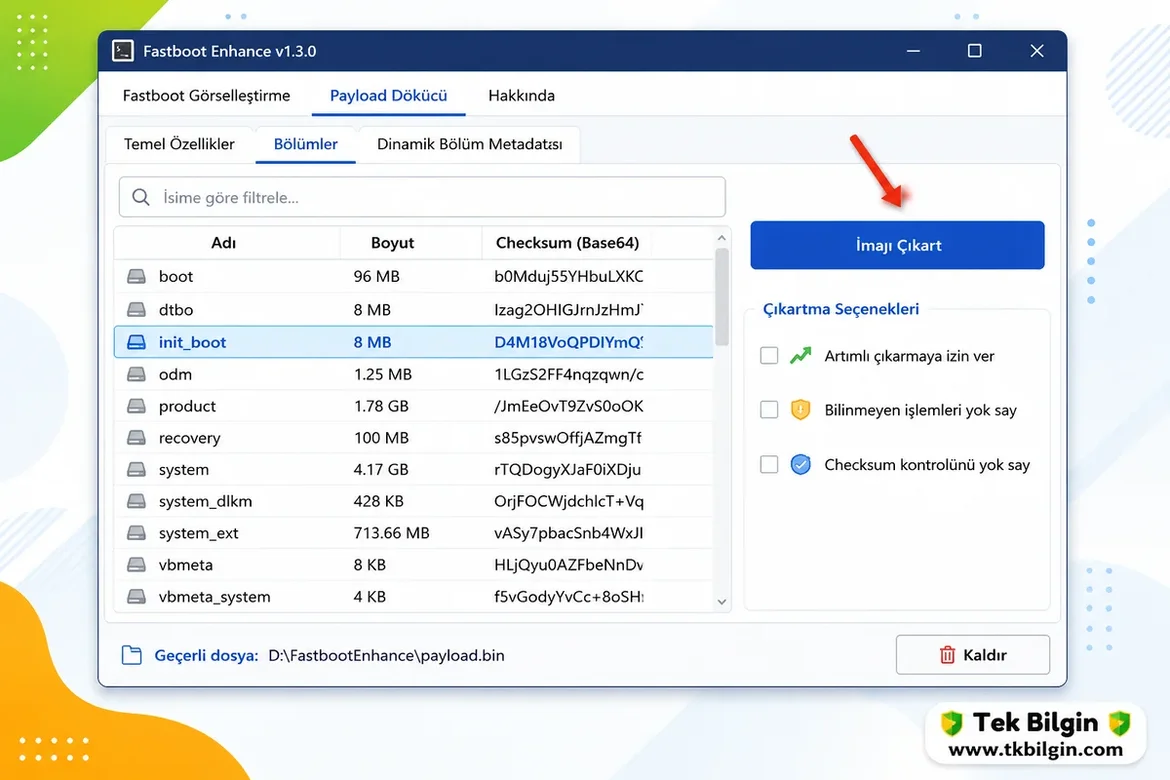The width and height of the screenshot is (1170, 780).
Task: Click the list scrollbar down arrow
Action: [722, 602]
